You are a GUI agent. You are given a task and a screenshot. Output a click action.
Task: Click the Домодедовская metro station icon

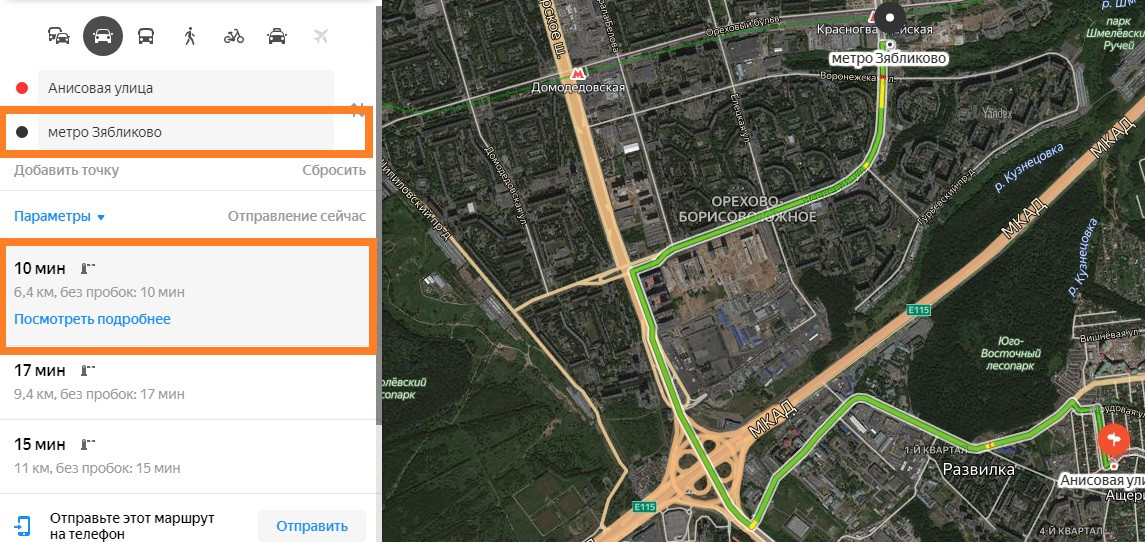coord(578,74)
